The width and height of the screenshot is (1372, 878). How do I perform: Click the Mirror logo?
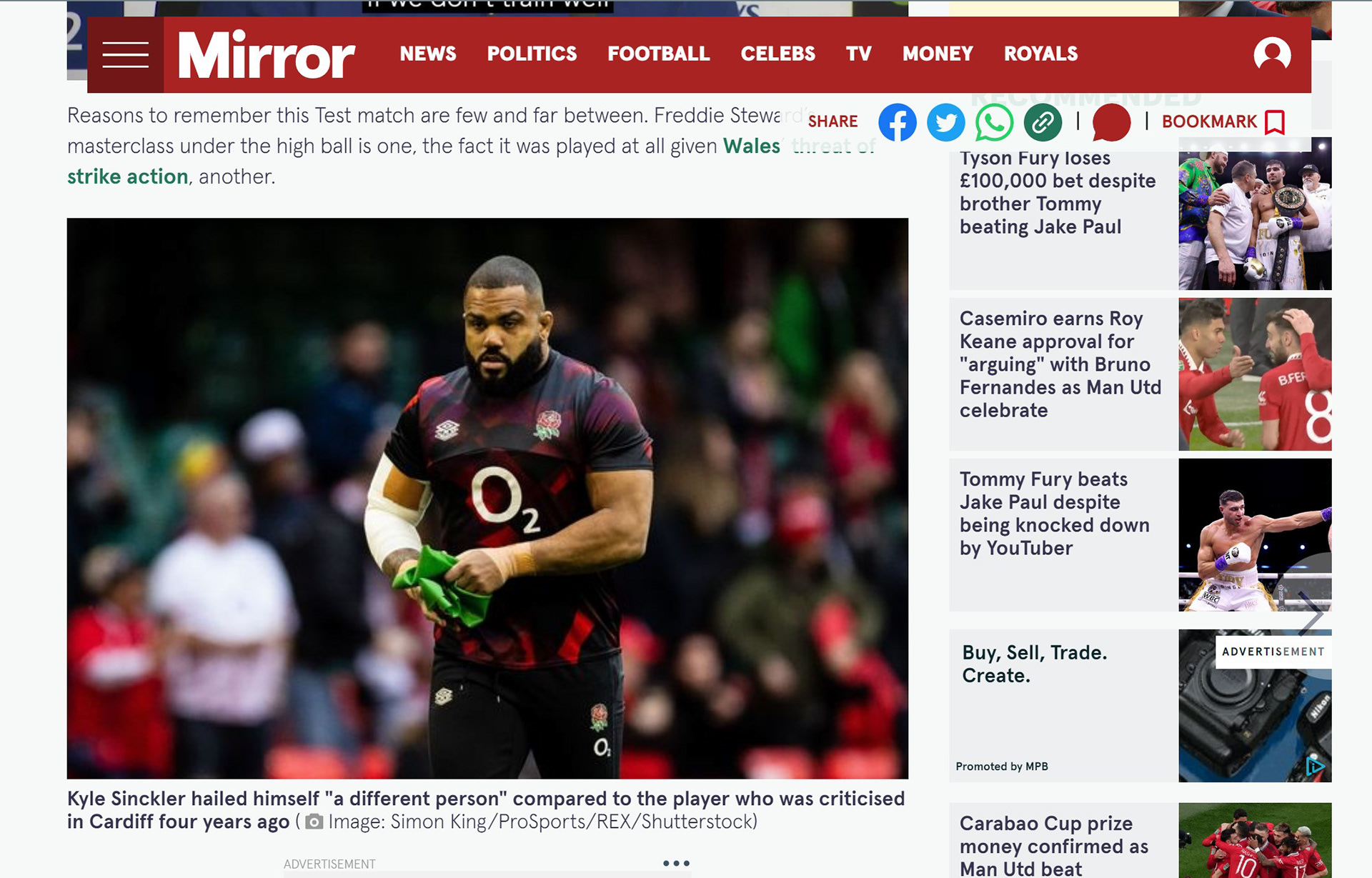click(x=266, y=54)
